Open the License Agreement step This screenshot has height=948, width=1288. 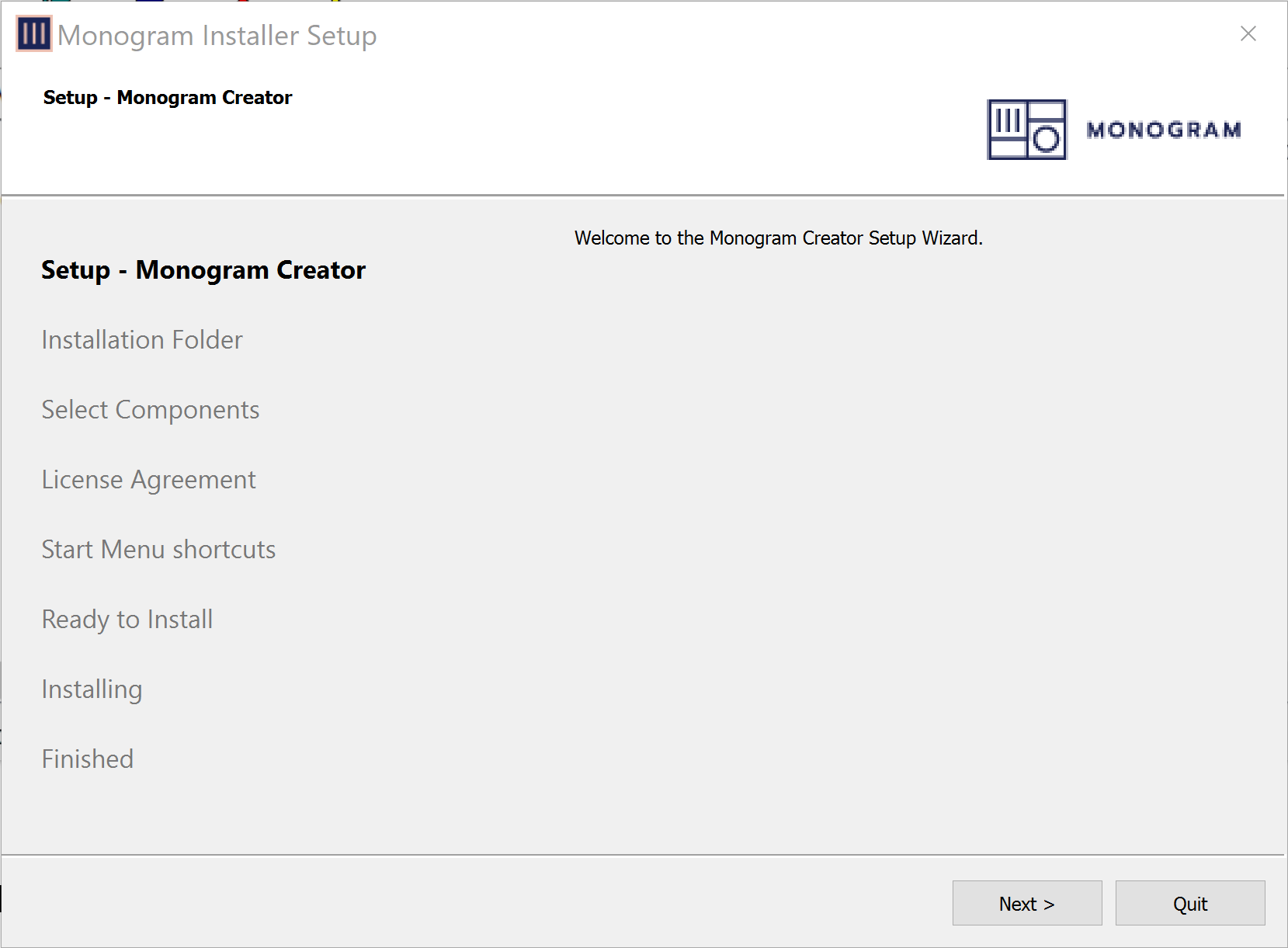[x=148, y=480]
